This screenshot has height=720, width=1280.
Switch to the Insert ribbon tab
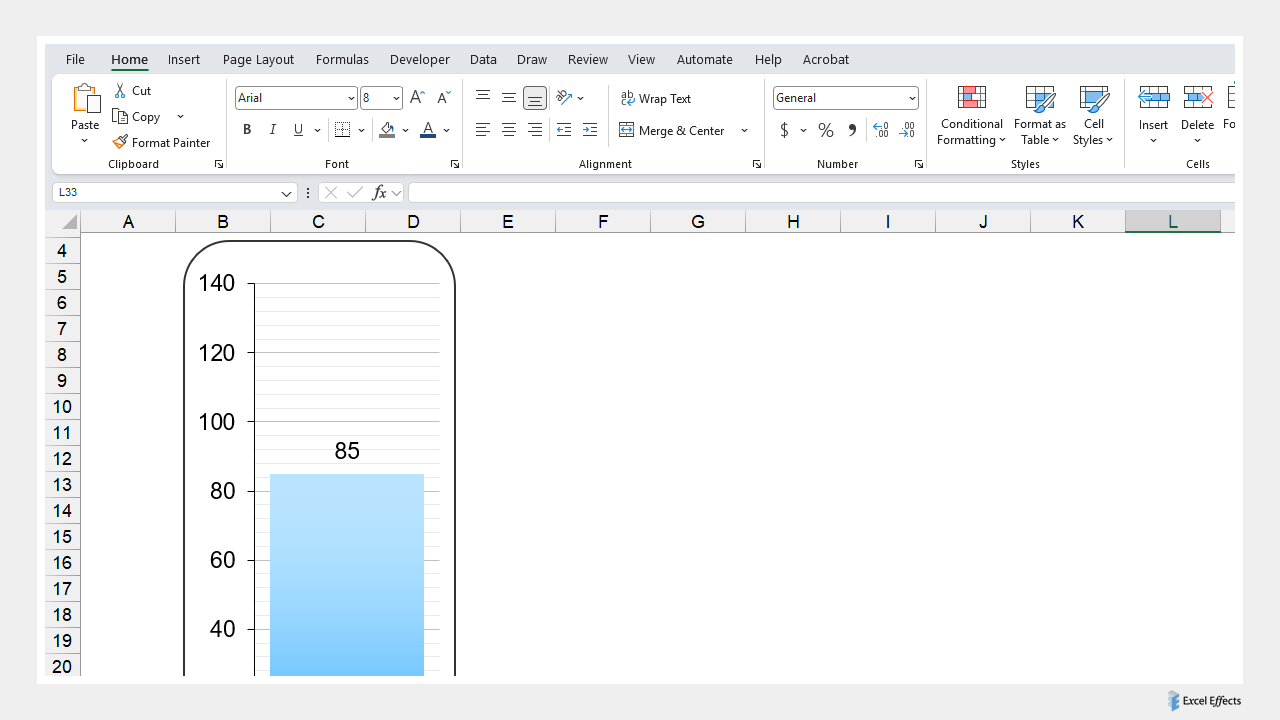pos(184,59)
